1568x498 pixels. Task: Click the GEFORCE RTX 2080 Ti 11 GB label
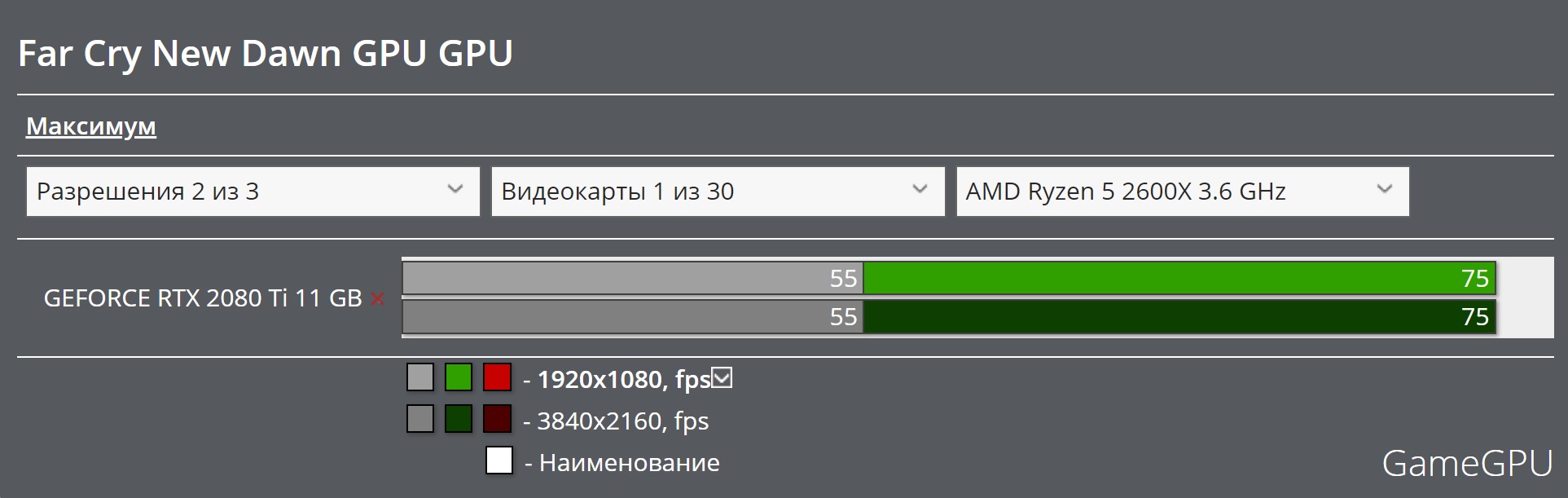coord(203,298)
